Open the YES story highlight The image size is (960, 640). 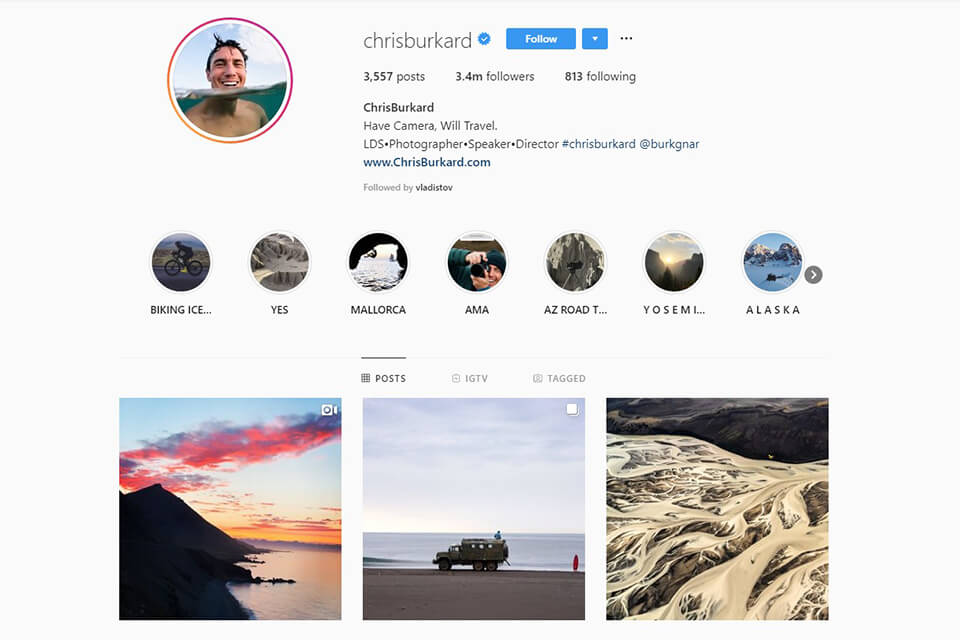[280, 263]
